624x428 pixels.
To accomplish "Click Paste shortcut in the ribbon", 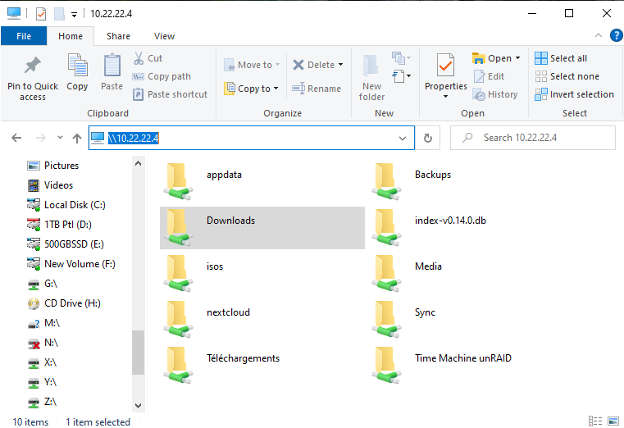I will click(x=170, y=94).
